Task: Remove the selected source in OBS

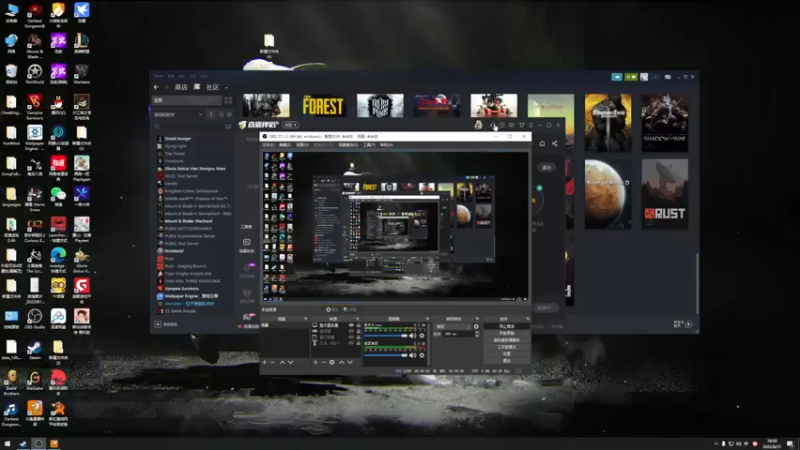Action: [323, 362]
